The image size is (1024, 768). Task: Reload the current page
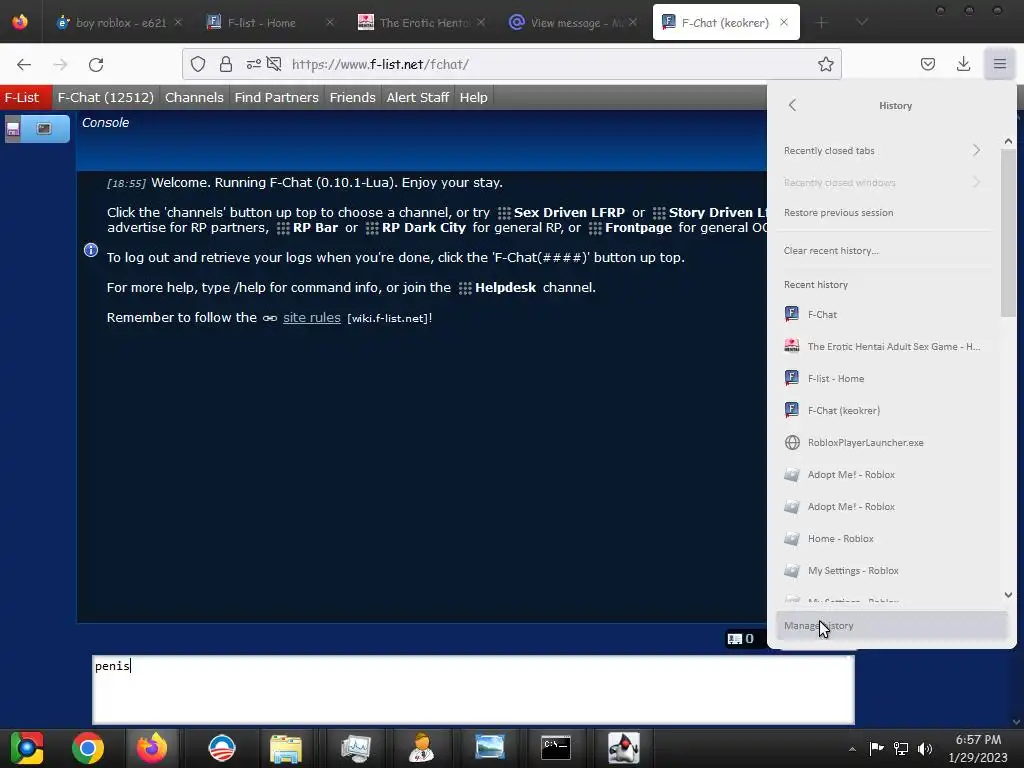coord(96,64)
